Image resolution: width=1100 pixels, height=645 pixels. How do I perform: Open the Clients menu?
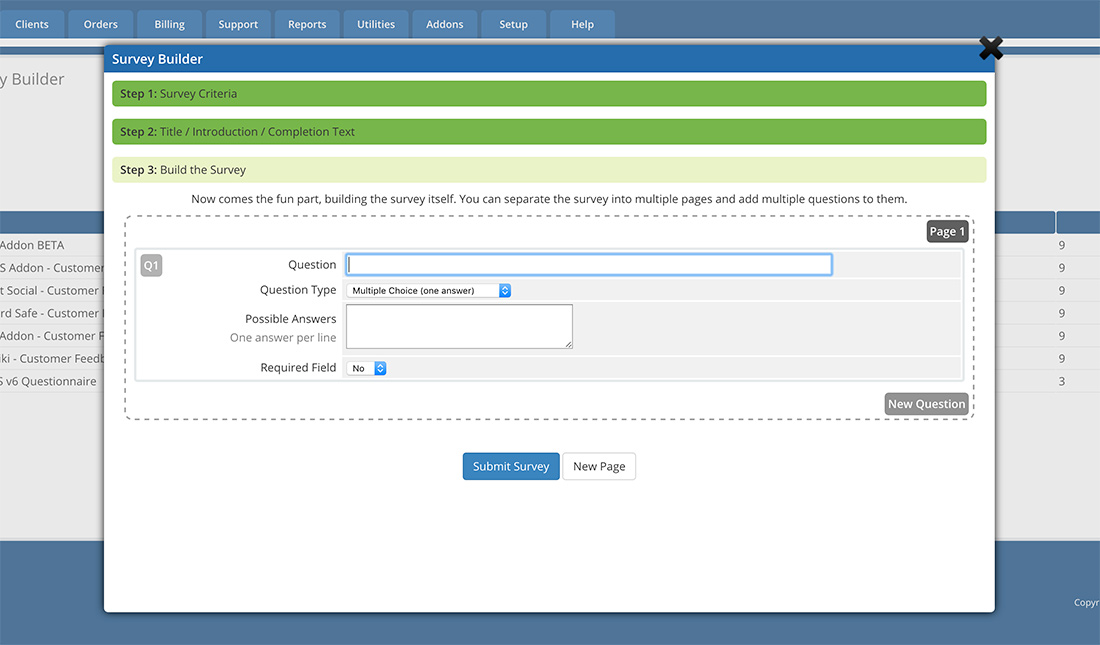[32, 24]
